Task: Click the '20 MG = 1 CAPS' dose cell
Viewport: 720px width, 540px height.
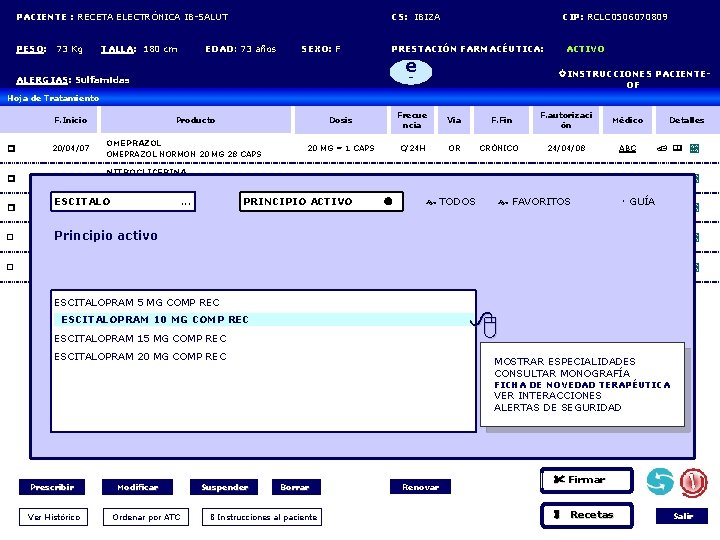Action: click(x=341, y=148)
